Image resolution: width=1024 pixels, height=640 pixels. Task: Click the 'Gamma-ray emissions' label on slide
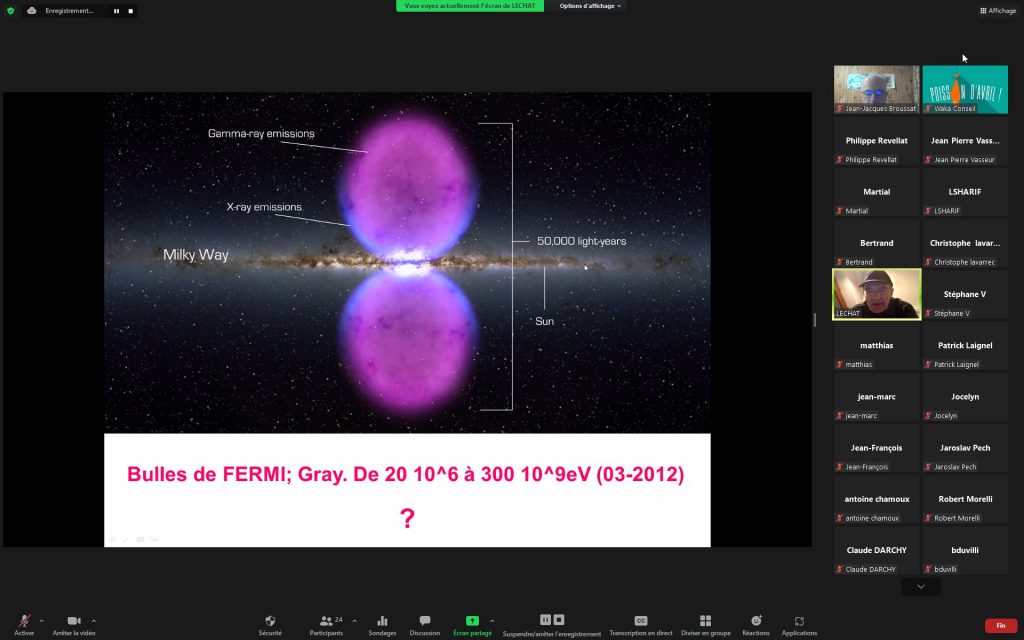point(261,134)
